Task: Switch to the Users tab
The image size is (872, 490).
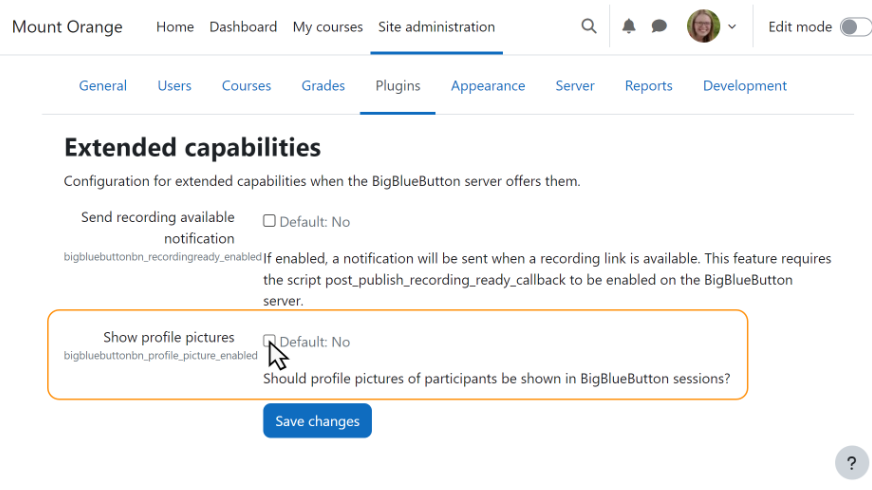Action: (x=174, y=86)
